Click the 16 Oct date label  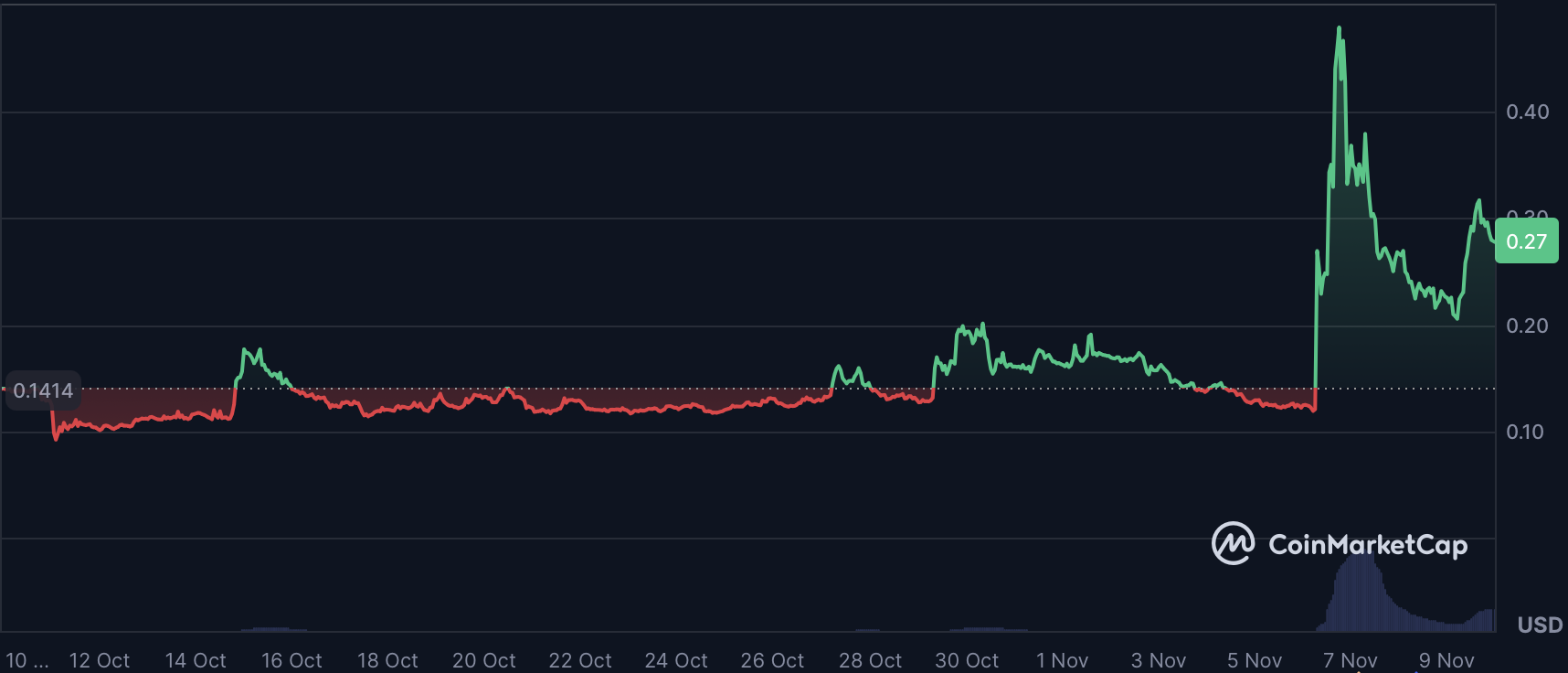point(291,660)
